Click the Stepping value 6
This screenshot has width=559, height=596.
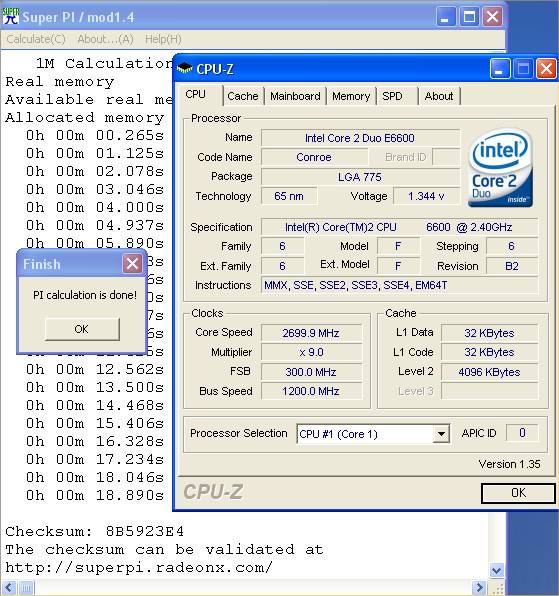tap(512, 246)
